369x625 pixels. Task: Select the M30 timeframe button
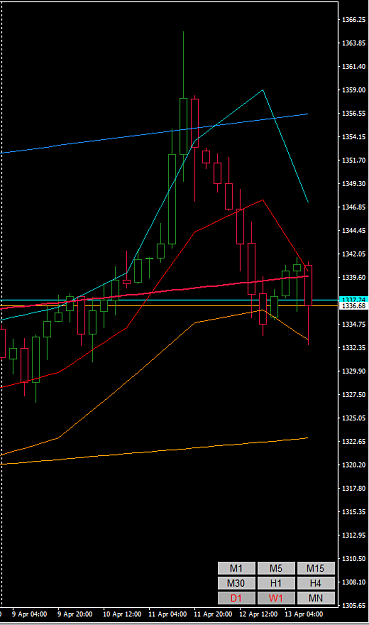237,583
